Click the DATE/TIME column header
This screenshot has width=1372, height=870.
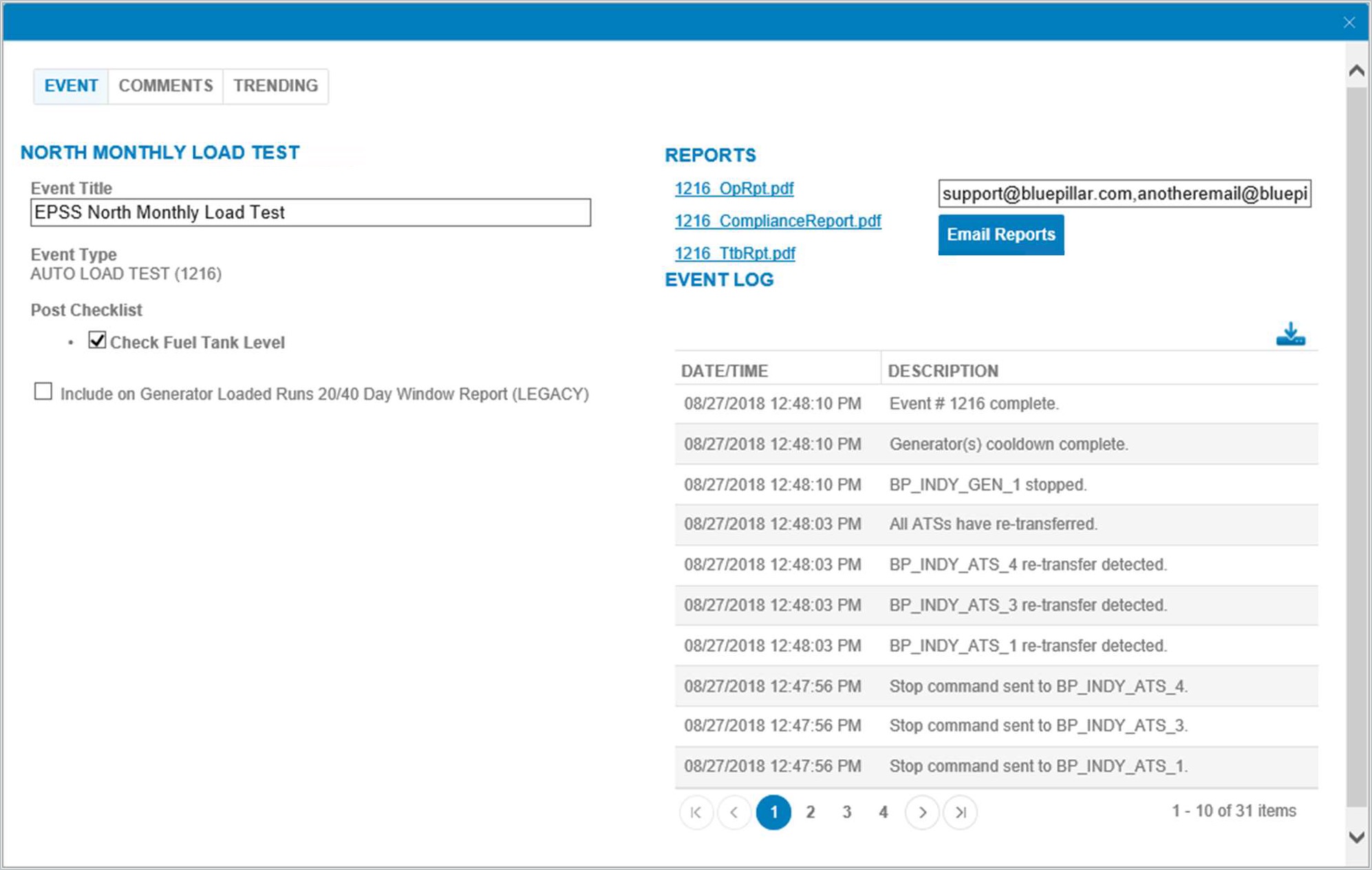point(778,370)
